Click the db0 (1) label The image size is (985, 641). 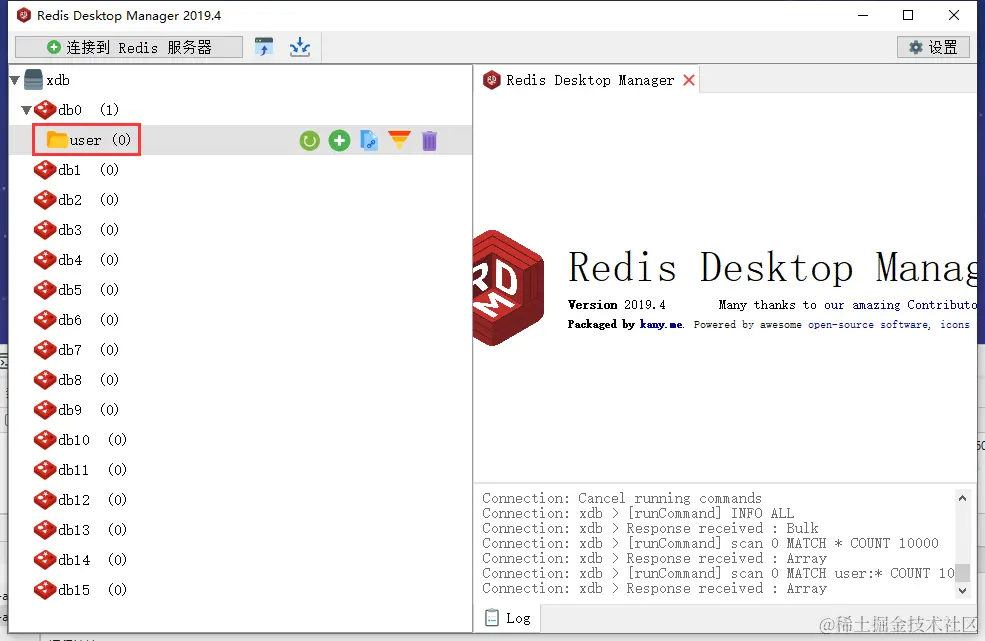[x=88, y=110]
